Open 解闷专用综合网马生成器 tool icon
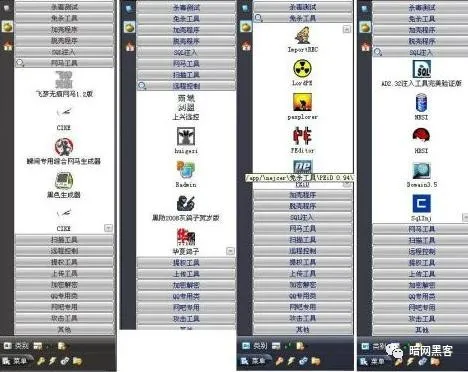 click(x=64, y=146)
